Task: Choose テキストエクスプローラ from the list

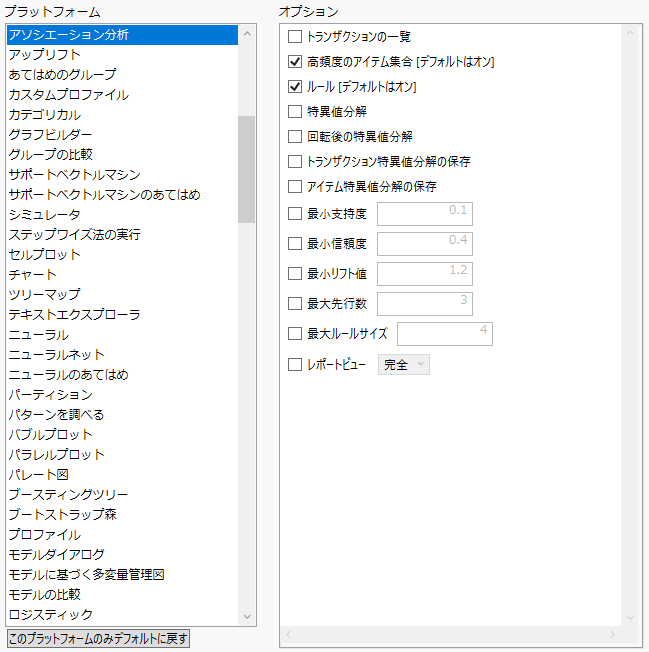Action: pos(74,315)
